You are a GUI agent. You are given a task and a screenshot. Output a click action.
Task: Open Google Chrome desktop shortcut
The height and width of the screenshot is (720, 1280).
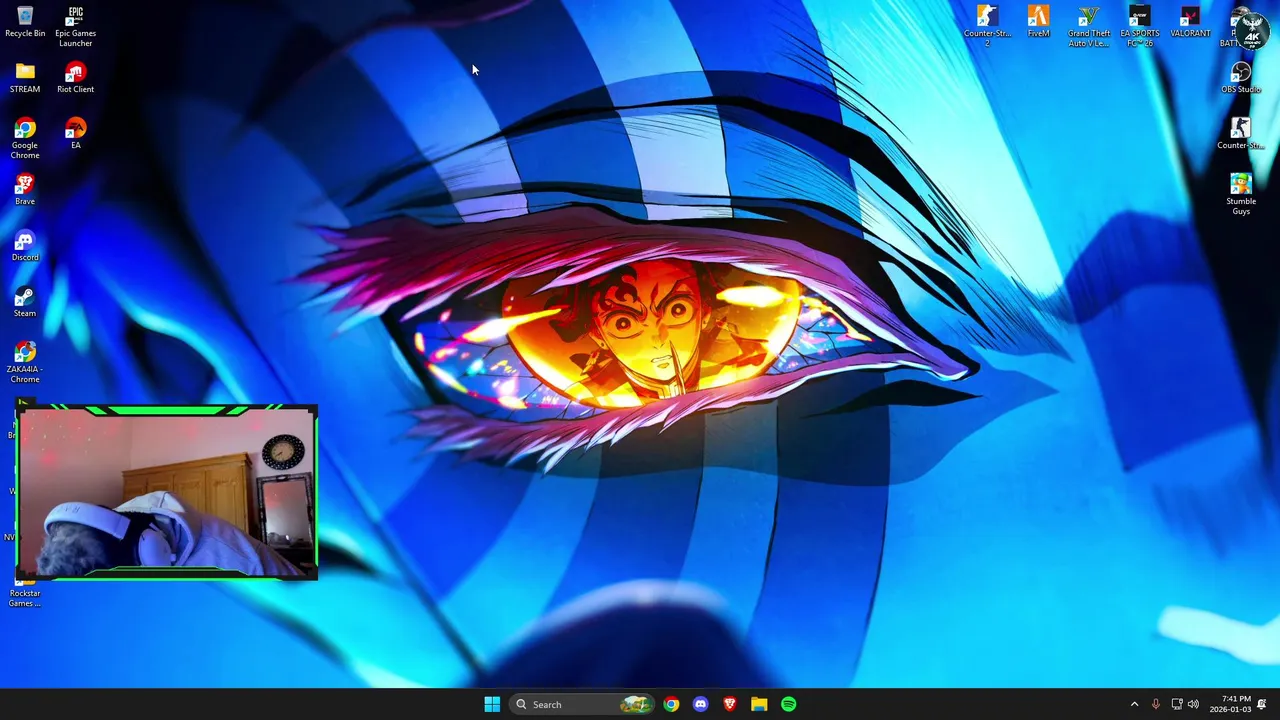(x=25, y=138)
